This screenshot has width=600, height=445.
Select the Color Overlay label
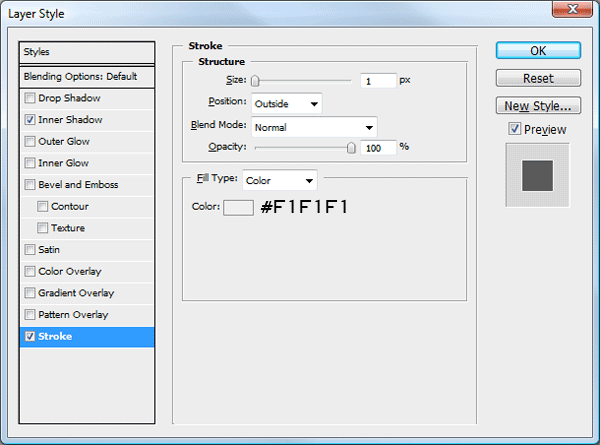pos(70,272)
